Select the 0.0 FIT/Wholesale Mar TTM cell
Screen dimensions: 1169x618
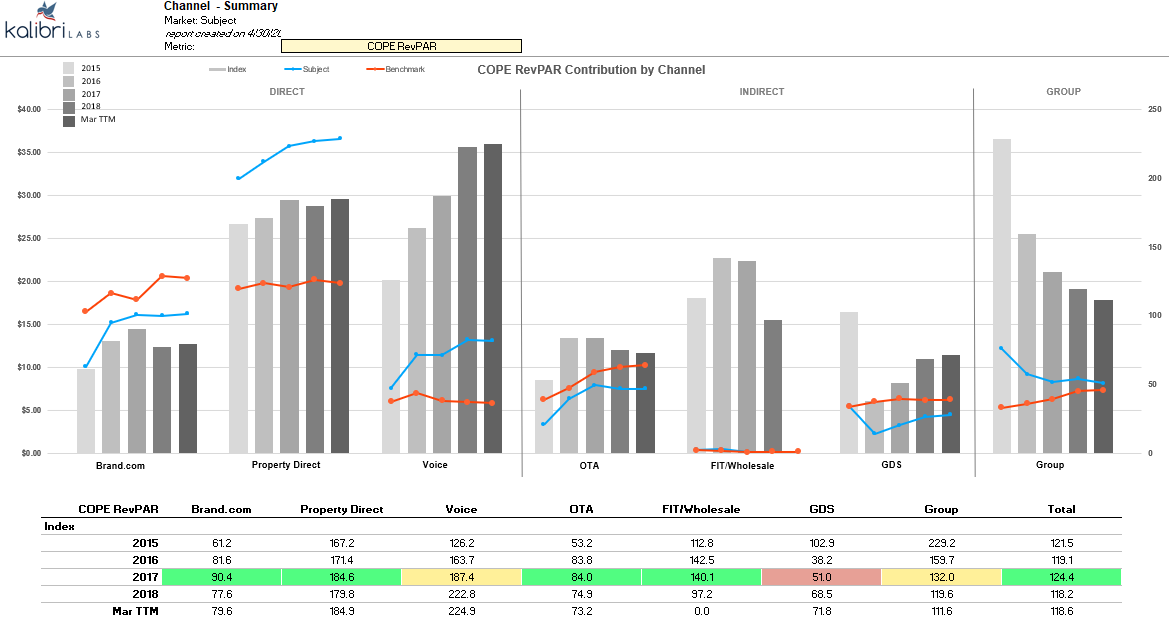click(x=702, y=611)
